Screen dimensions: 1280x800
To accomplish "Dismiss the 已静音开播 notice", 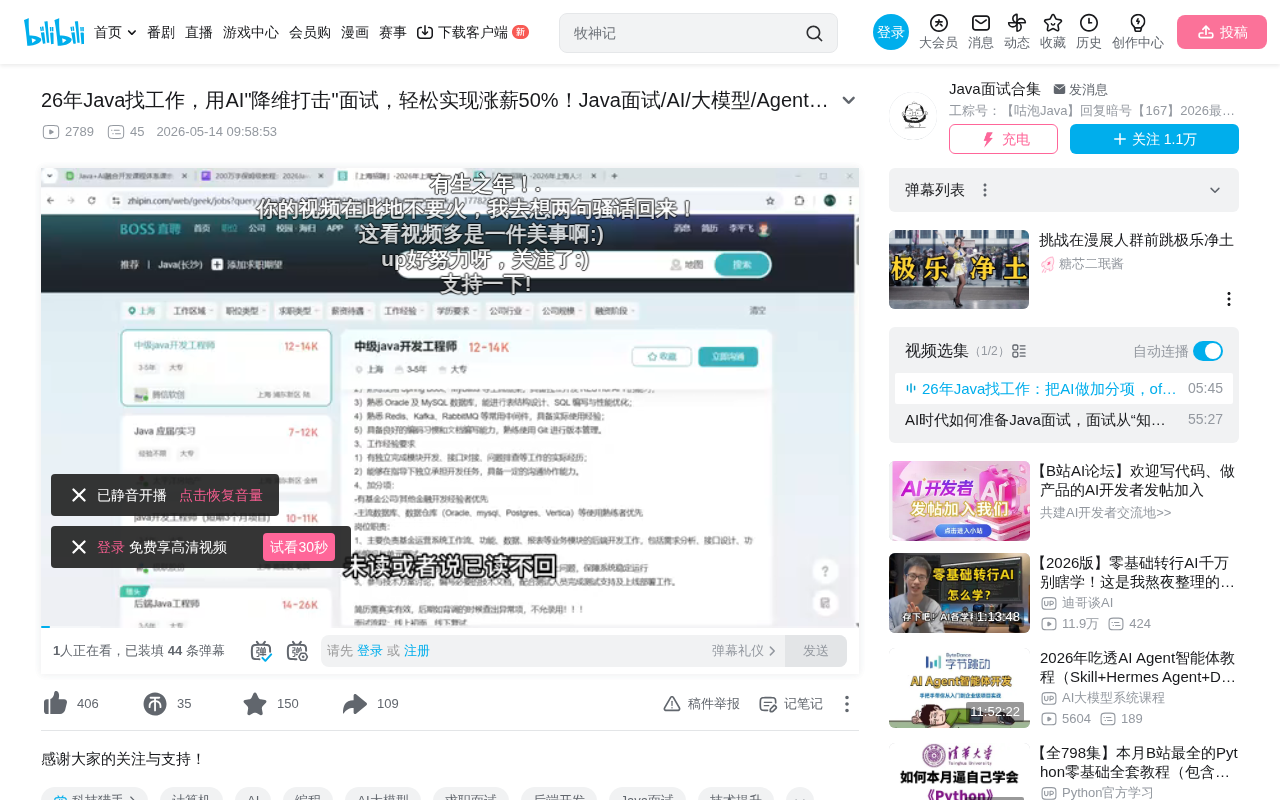I will [79, 495].
